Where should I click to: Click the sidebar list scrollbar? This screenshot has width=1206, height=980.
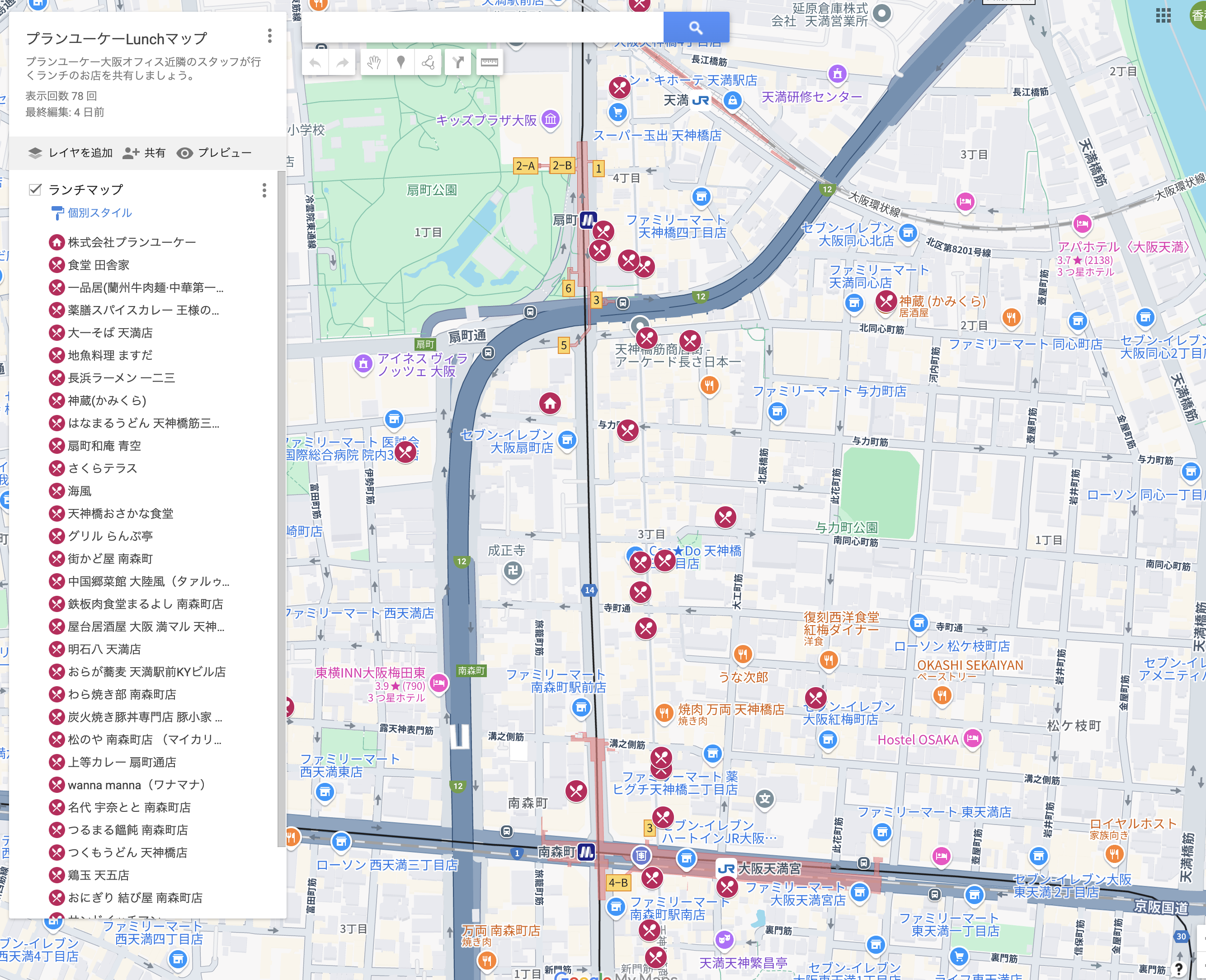click(281, 508)
